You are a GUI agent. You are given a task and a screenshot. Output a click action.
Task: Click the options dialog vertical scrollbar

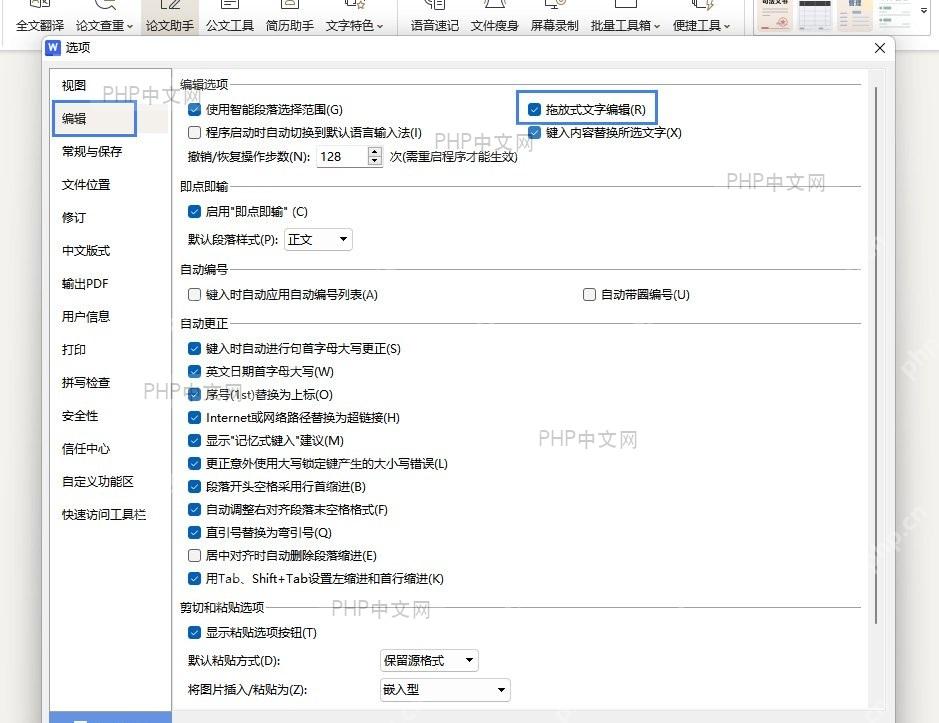876,355
